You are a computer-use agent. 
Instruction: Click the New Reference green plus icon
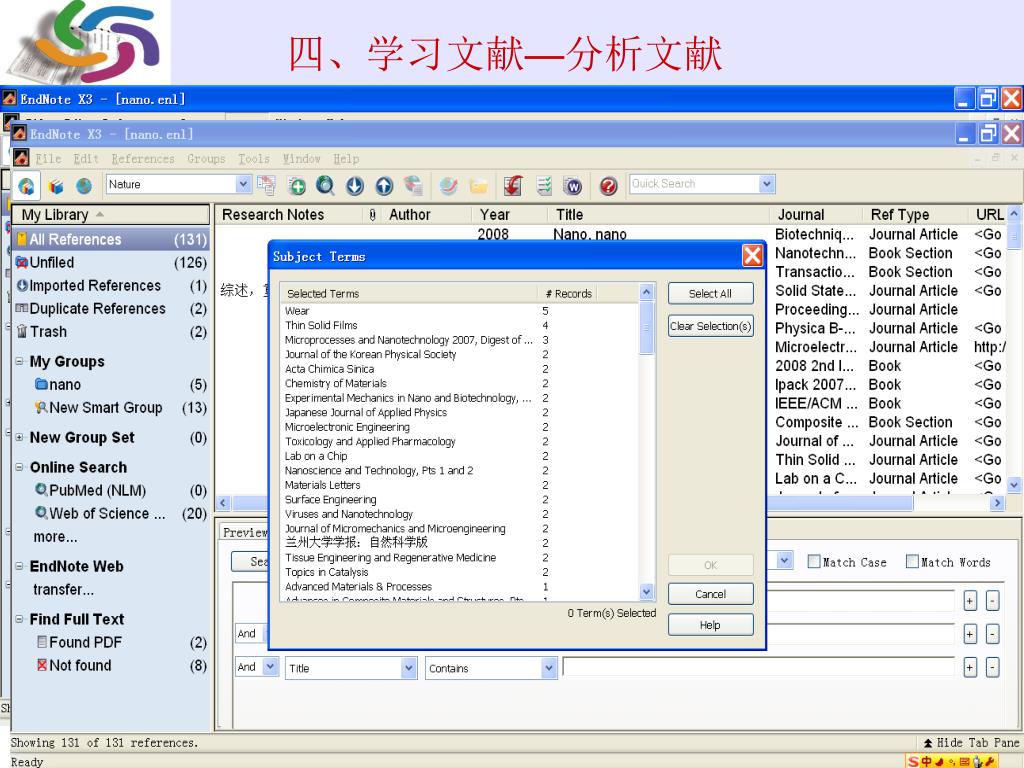pyautogui.click(x=297, y=186)
